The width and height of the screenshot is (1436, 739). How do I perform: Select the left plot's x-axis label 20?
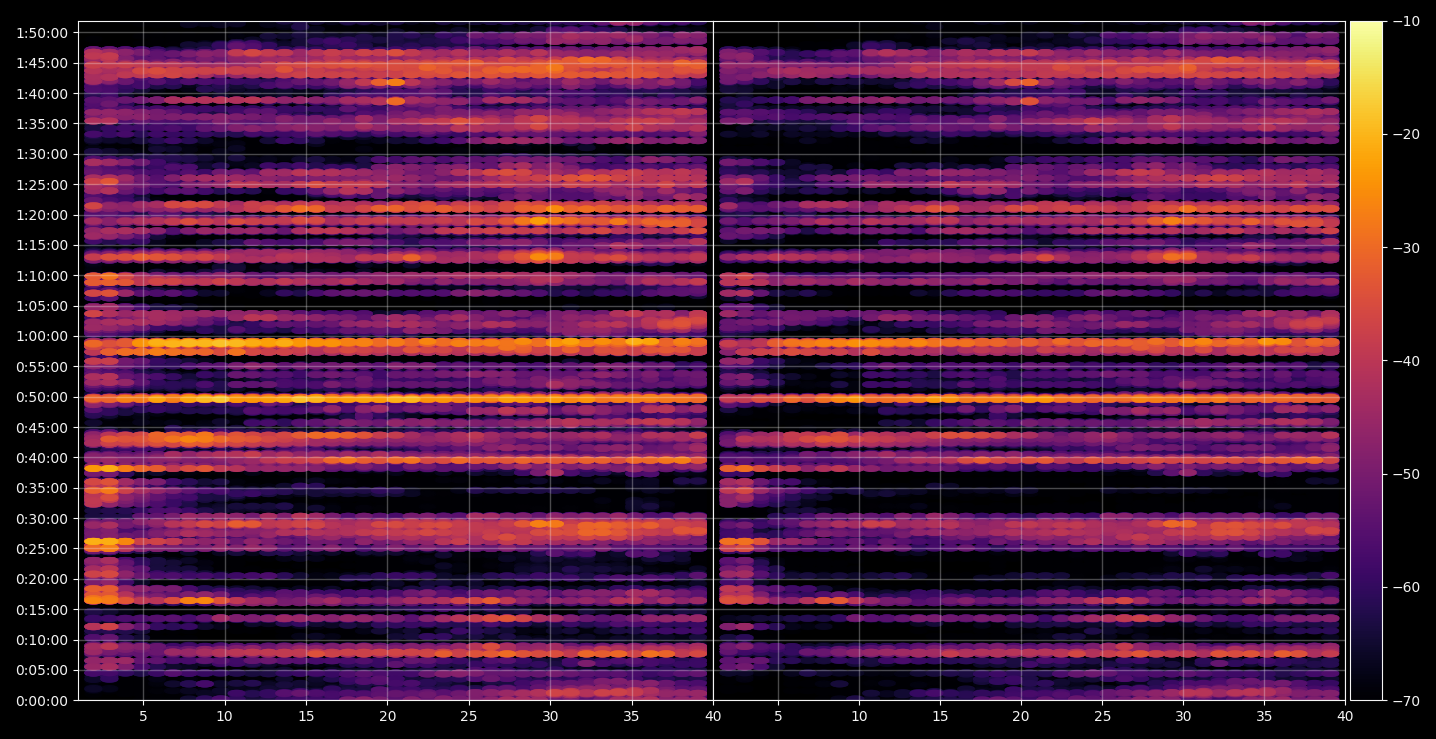387,716
